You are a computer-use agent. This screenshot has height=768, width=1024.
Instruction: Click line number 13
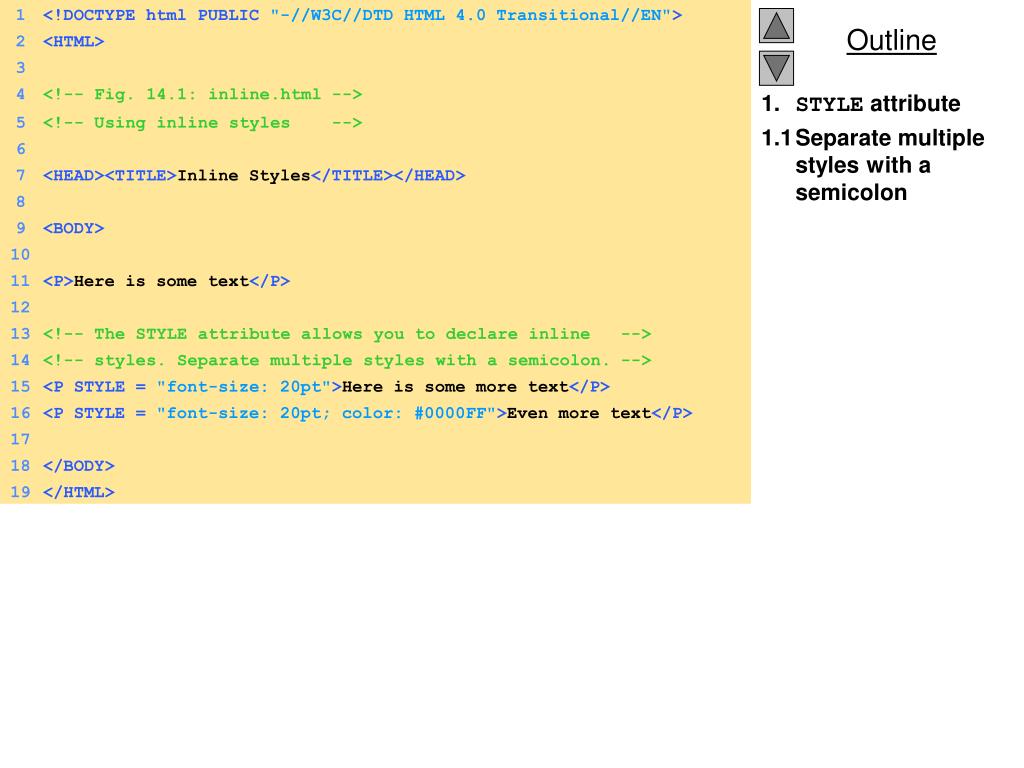(x=20, y=334)
